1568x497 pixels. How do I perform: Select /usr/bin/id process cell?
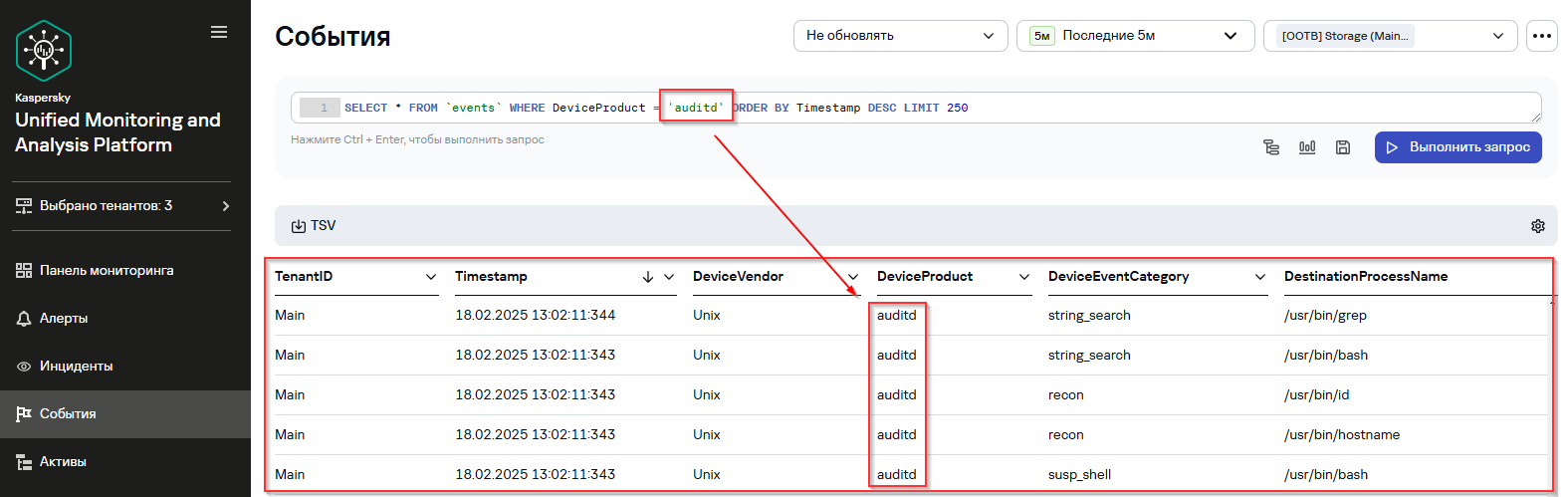1317,395
